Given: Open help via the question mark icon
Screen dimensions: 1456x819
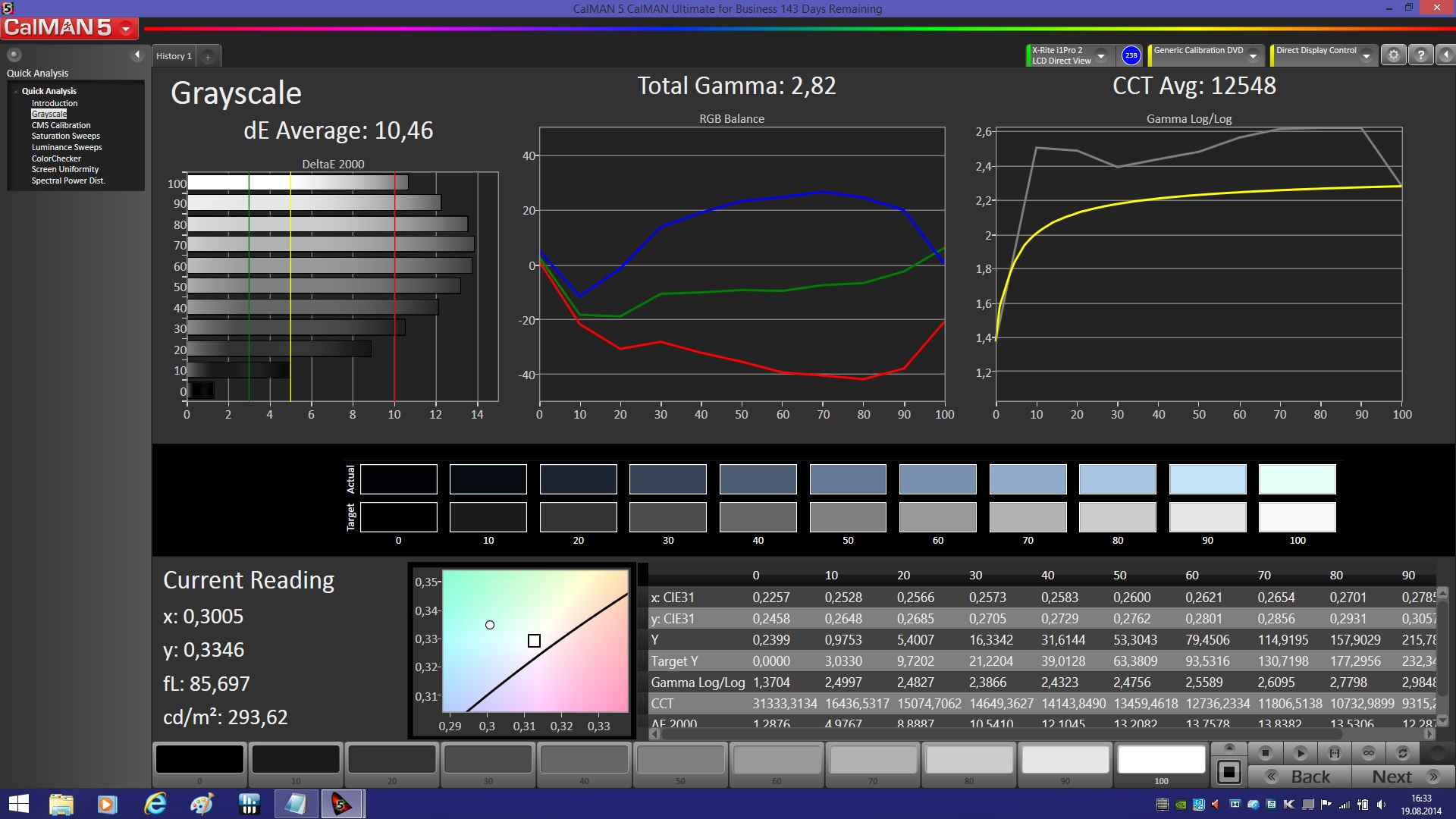Looking at the screenshot, I should point(1421,55).
